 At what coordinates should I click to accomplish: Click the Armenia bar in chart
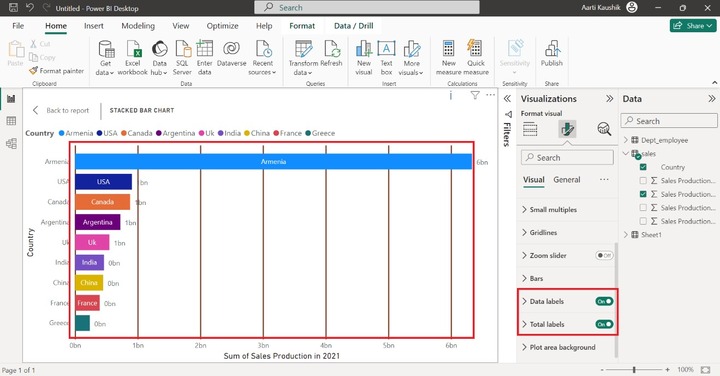tap(273, 162)
